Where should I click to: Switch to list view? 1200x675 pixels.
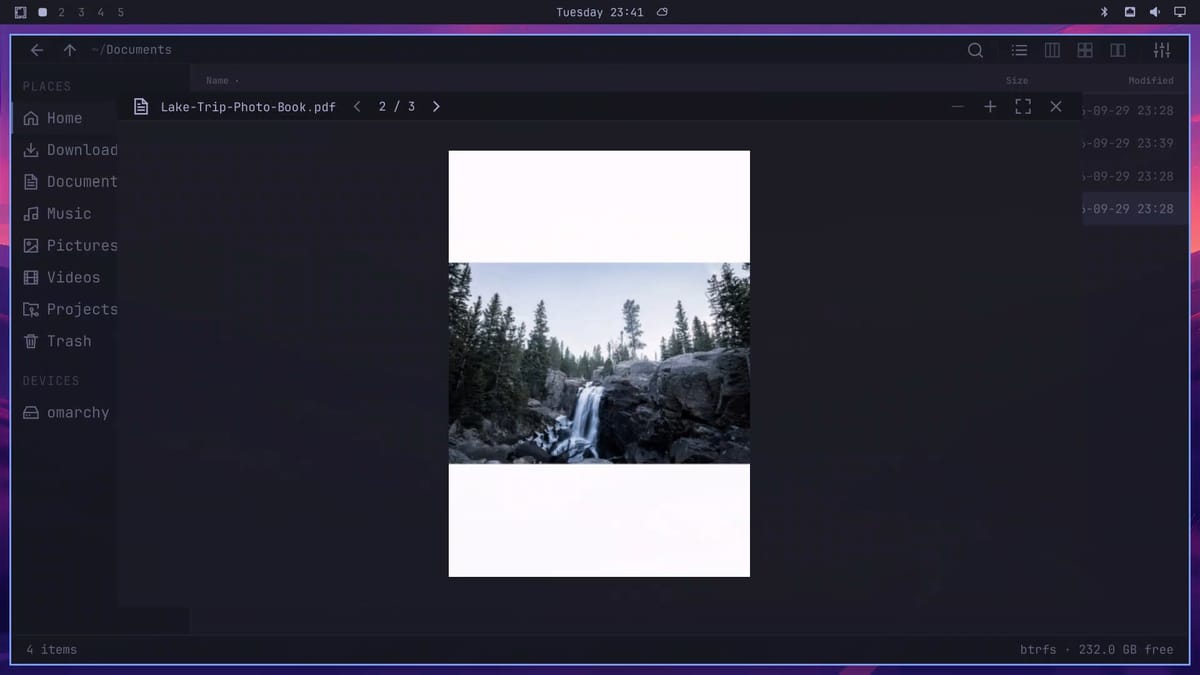click(1019, 50)
